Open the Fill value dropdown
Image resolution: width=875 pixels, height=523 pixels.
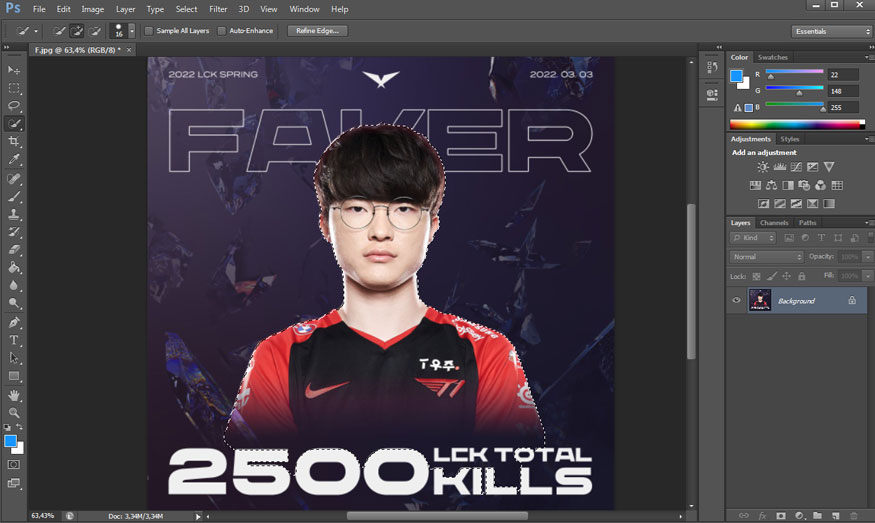click(867, 276)
